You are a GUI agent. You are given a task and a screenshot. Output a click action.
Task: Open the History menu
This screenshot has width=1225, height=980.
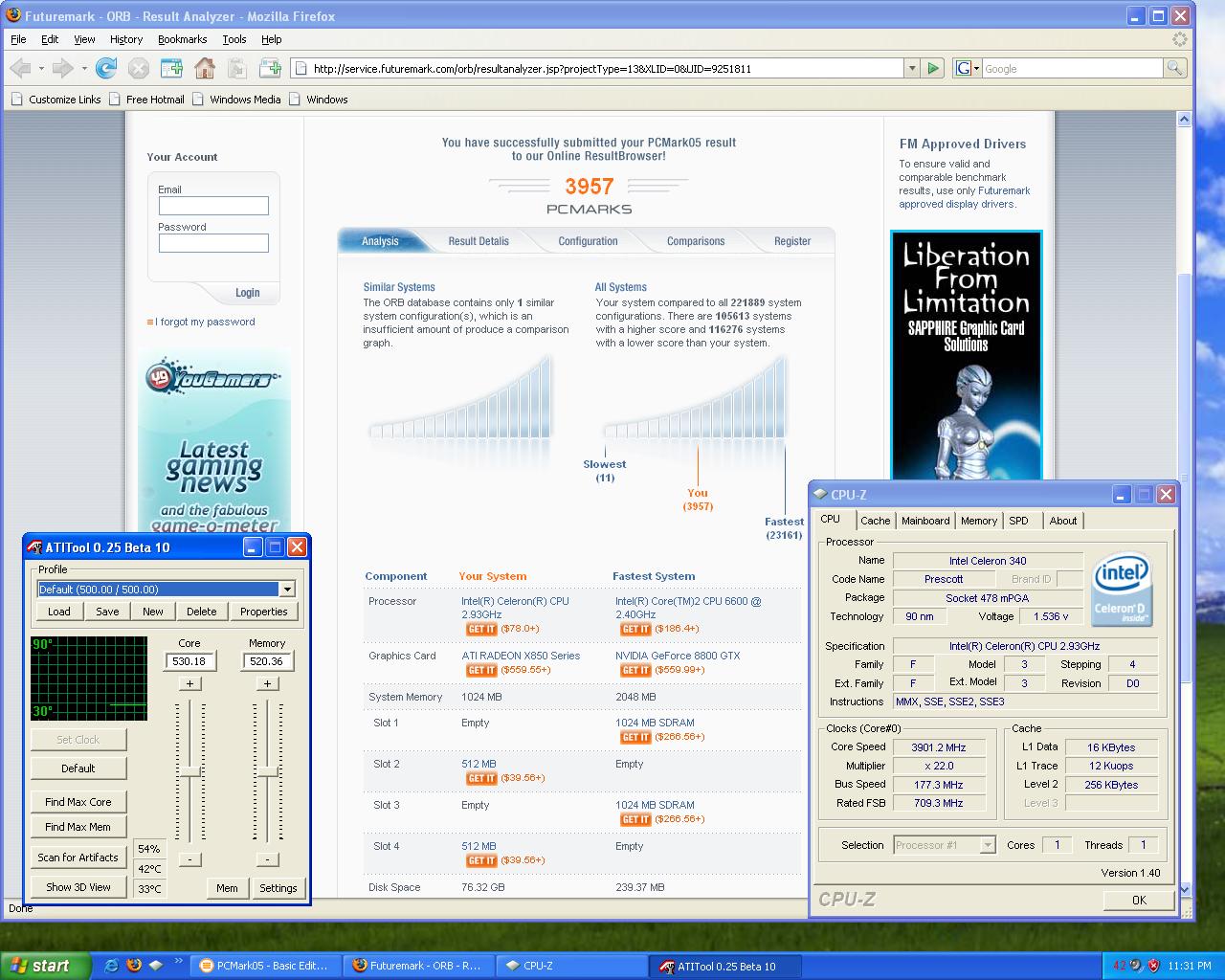pyautogui.click(x=126, y=39)
